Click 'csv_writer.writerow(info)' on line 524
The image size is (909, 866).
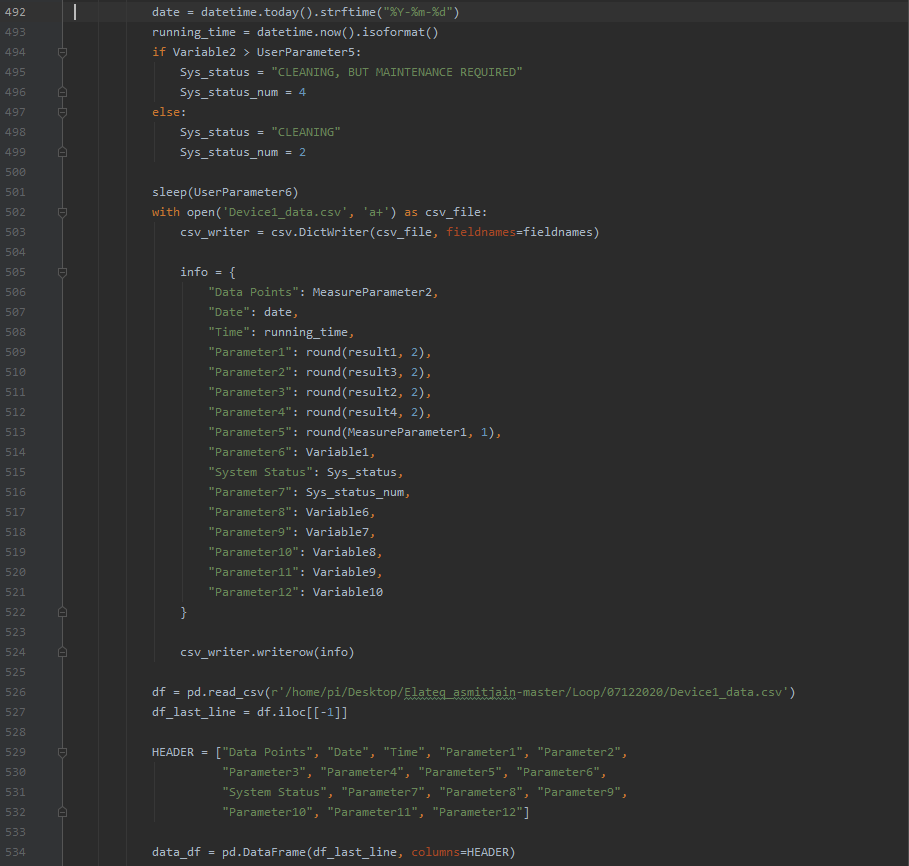click(267, 653)
